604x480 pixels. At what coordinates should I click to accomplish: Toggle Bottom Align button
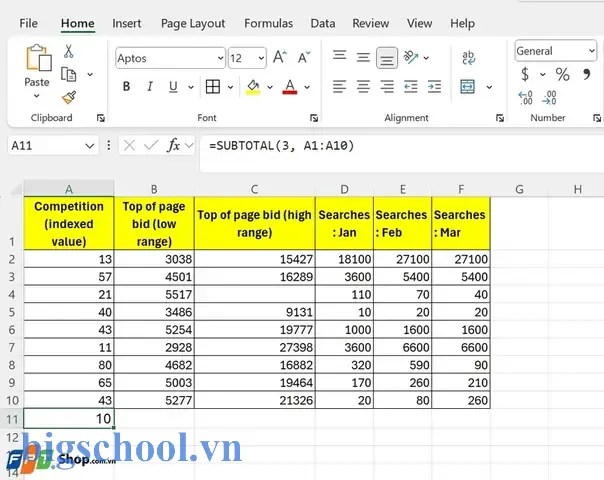tap(387, 58)
